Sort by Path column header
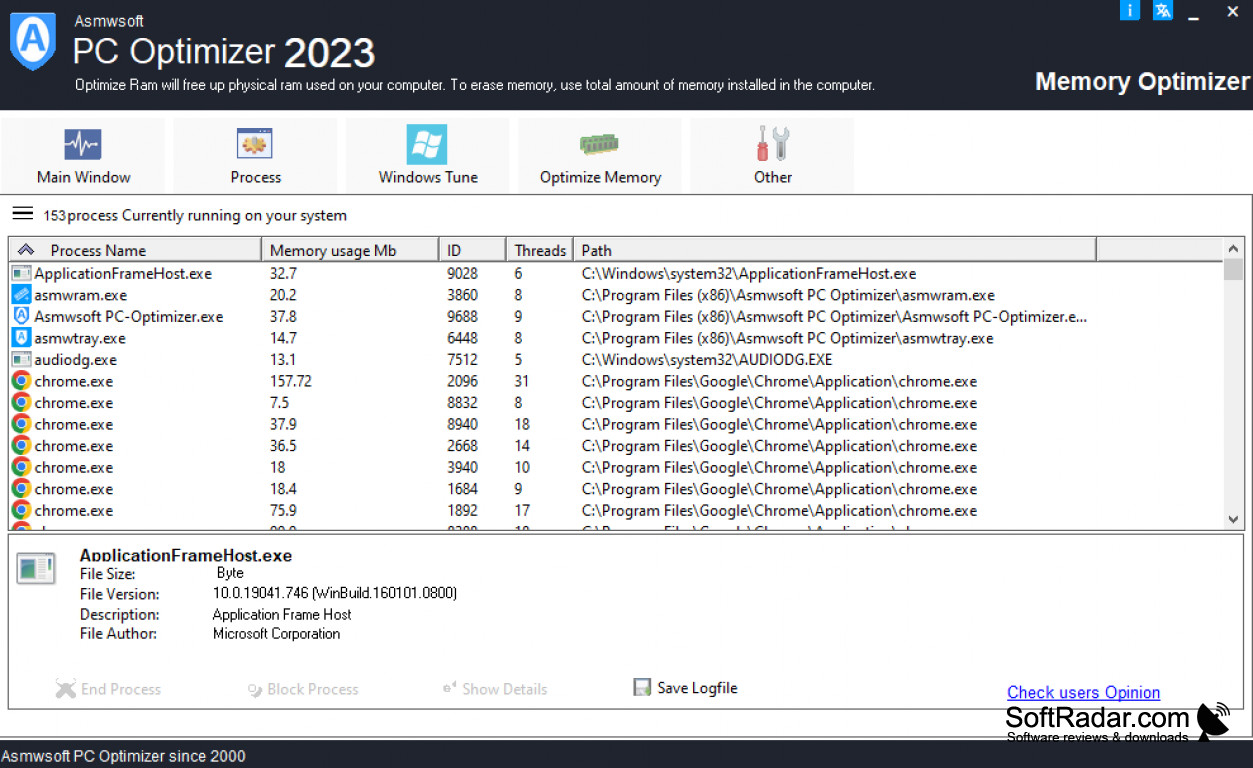The image size is (1253, 768). coord(834,250)
